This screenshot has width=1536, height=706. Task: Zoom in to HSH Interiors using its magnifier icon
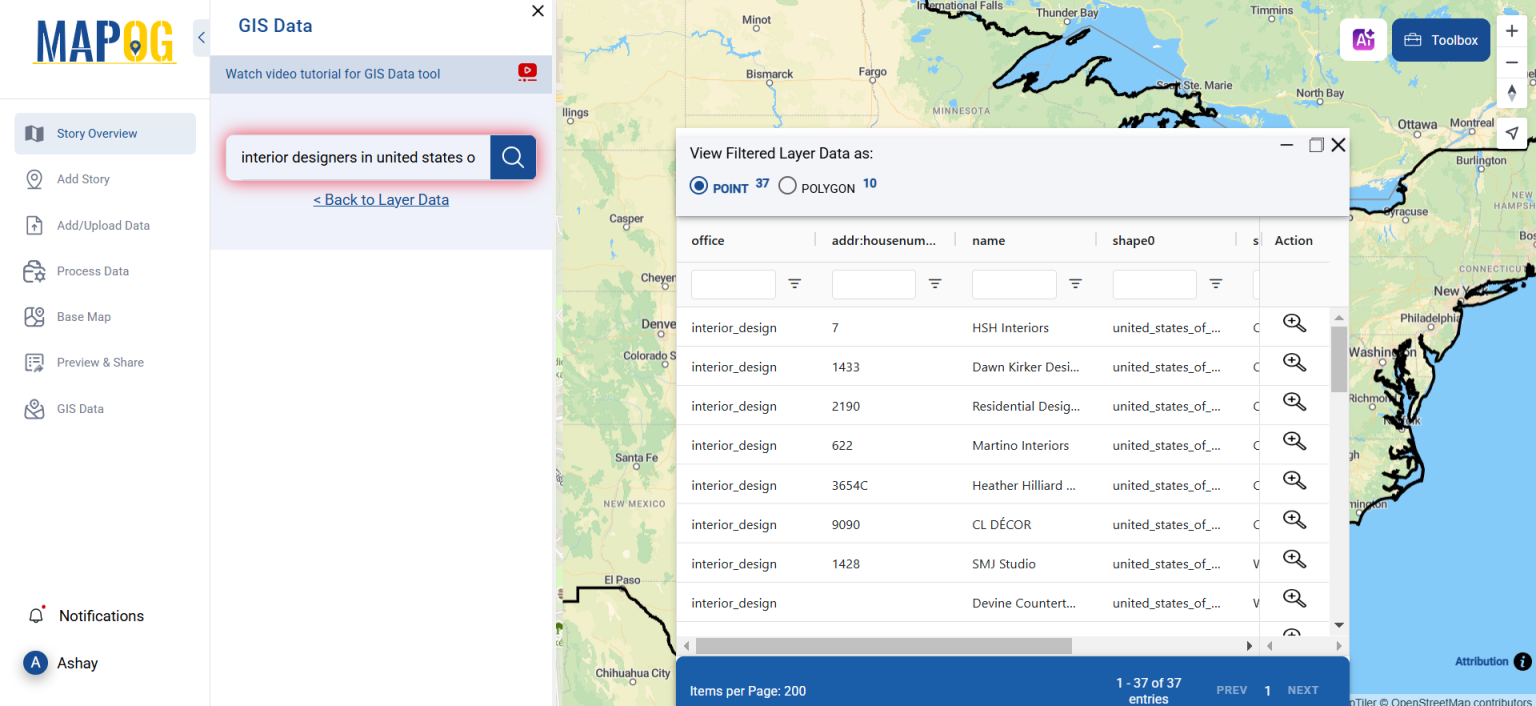click(x=1294, y=323)
